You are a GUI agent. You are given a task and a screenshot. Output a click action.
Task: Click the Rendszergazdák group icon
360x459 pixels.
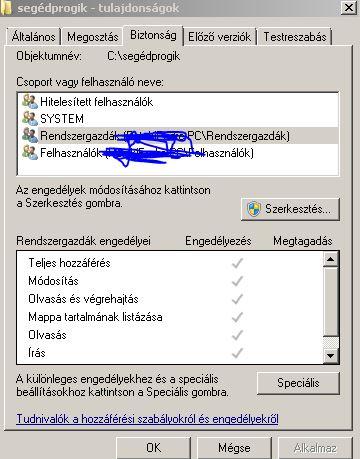[30, 135]
